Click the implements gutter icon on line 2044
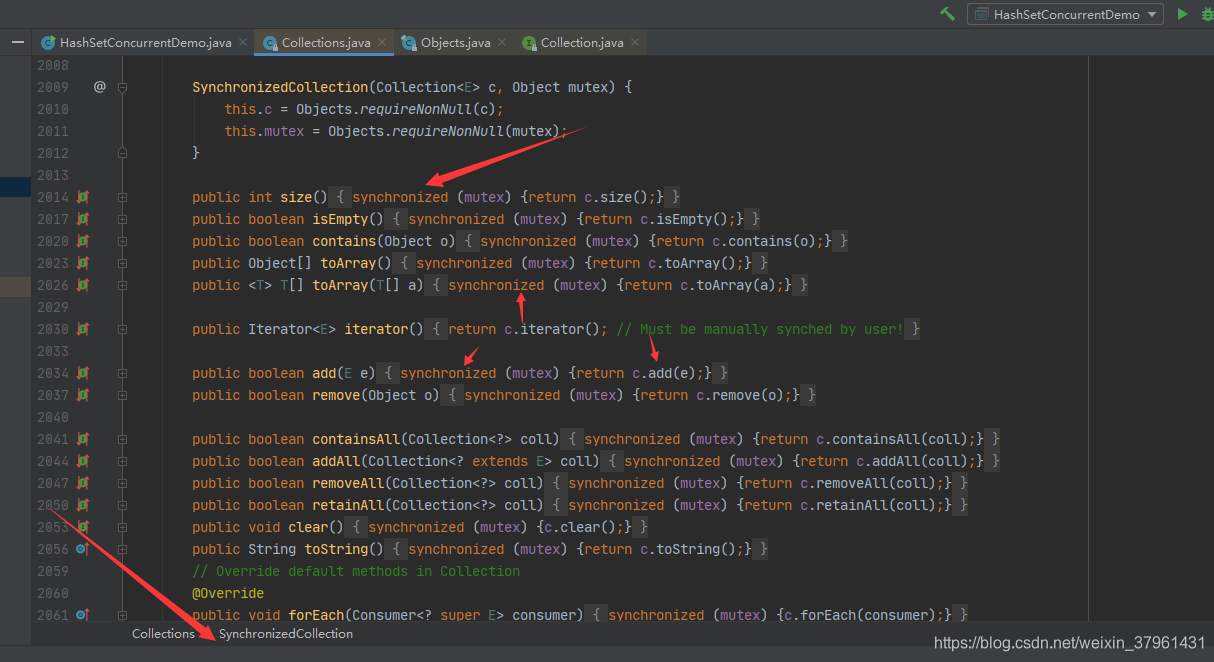Viewport: 1214px width, 662px height. point(82,461)
